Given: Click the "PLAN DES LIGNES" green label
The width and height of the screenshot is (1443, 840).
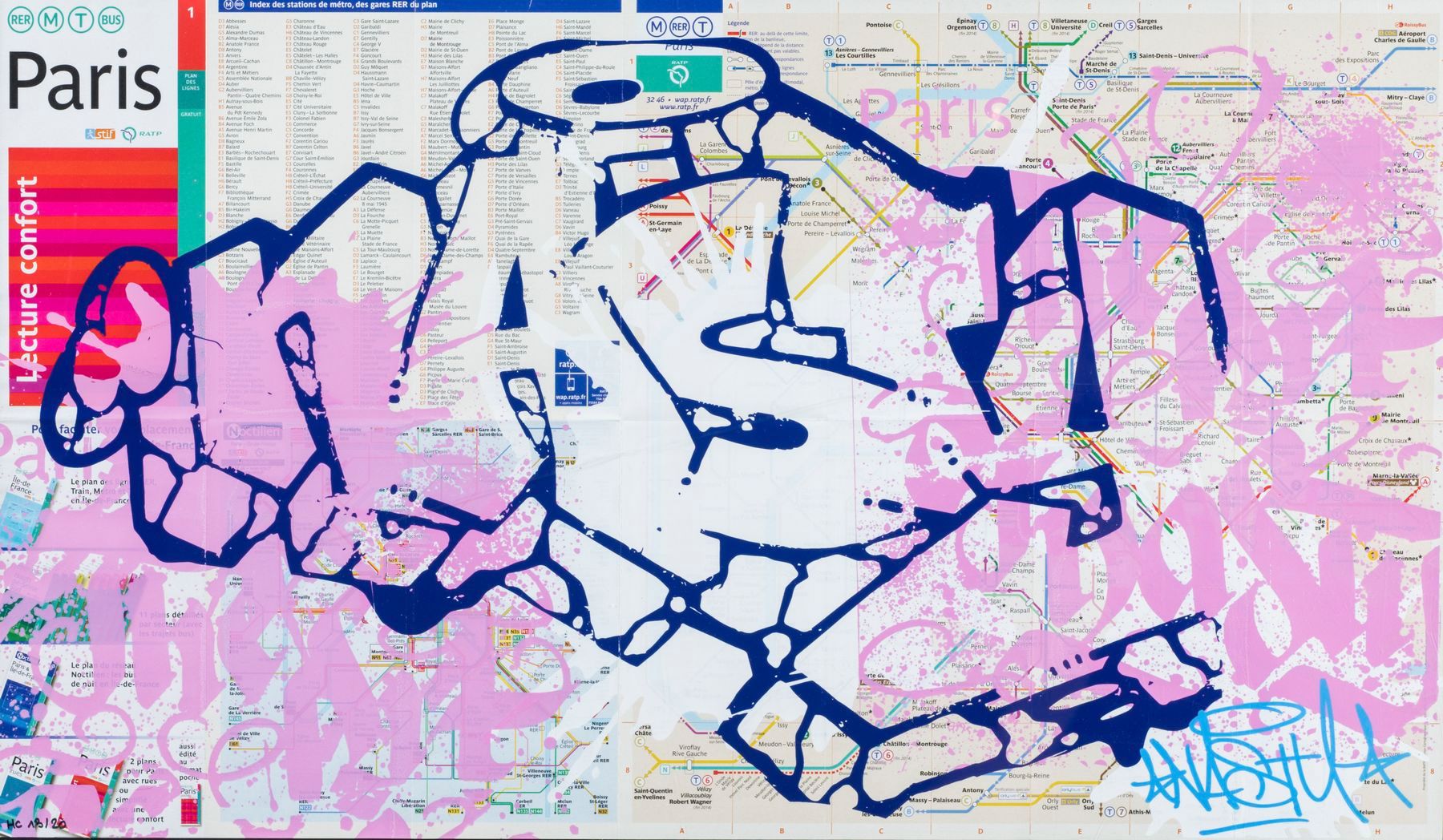Looking at the screenshot, I should click(x=191, y=83).
